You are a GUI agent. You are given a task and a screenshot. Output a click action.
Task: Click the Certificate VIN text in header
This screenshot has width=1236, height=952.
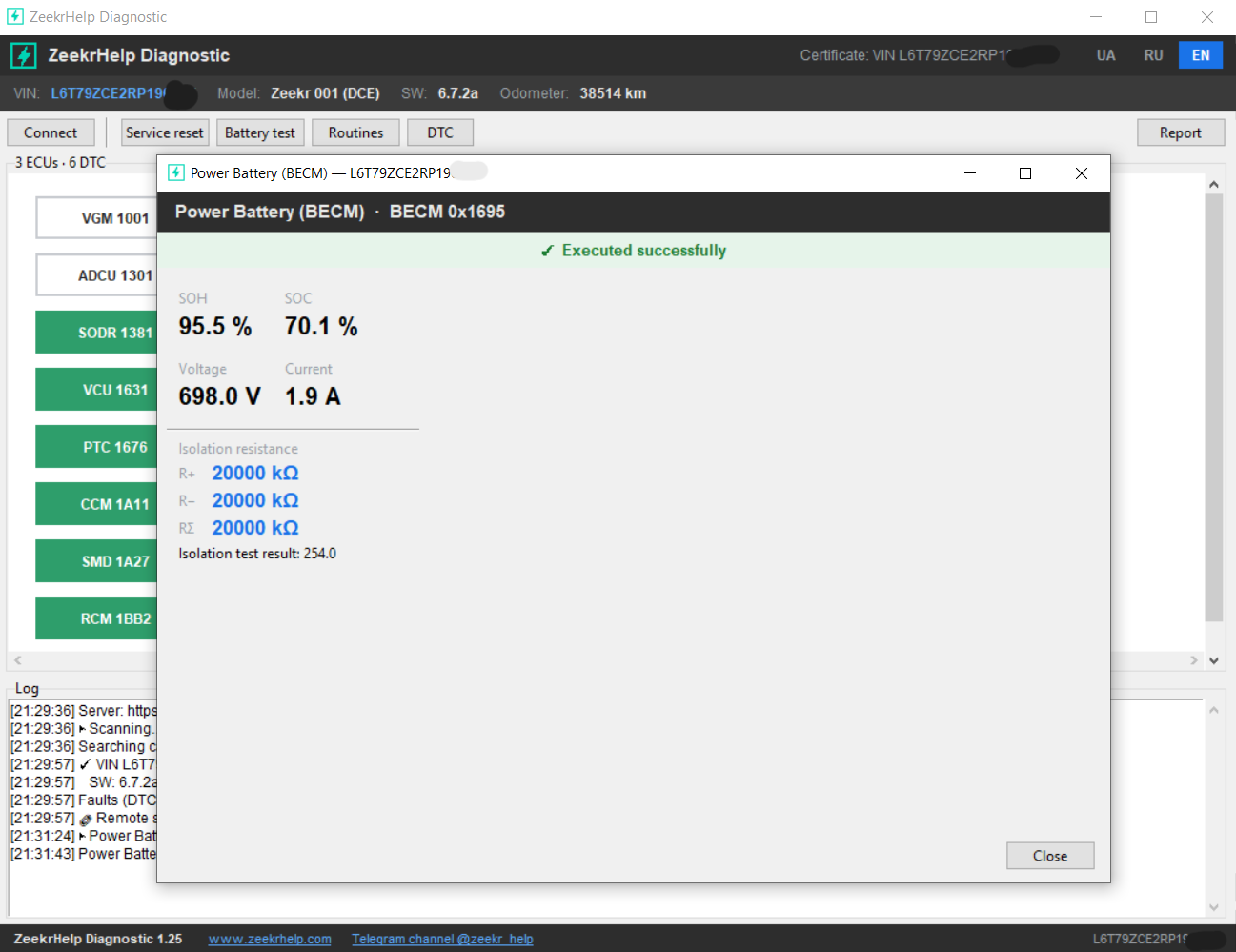(905, 55)
